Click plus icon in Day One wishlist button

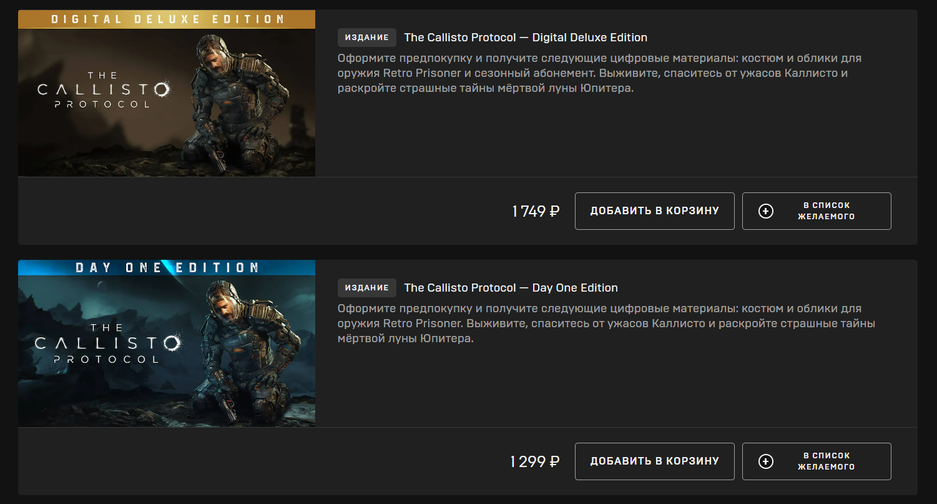pyautogui.click(x=765, y=461)
